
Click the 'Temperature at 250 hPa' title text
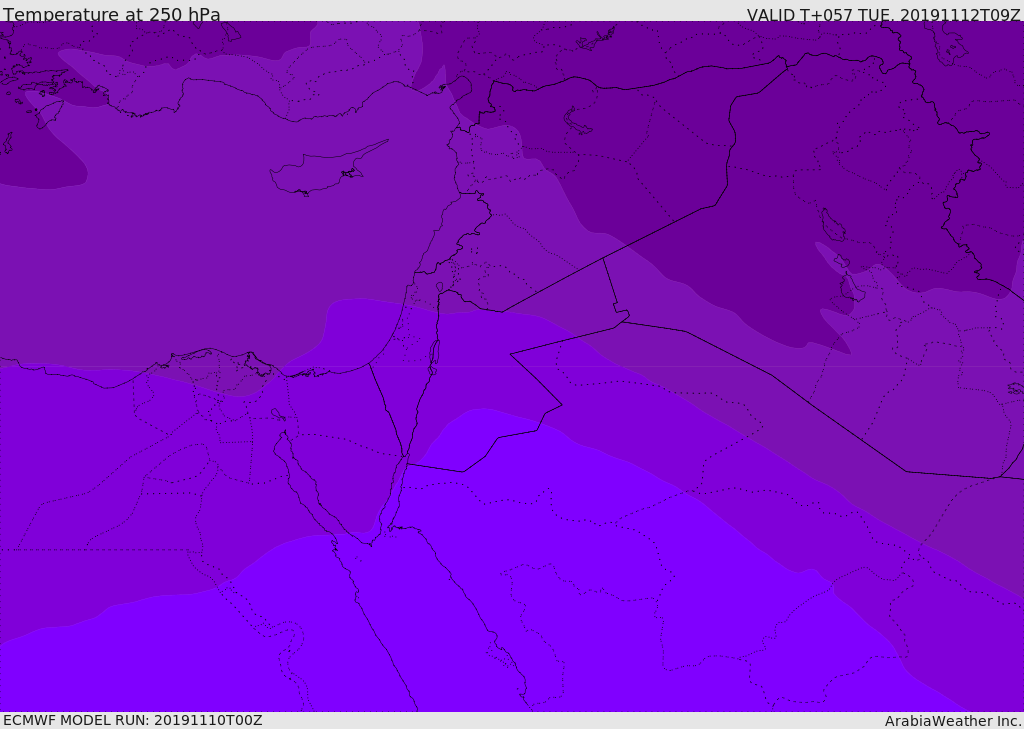point(112,14)
